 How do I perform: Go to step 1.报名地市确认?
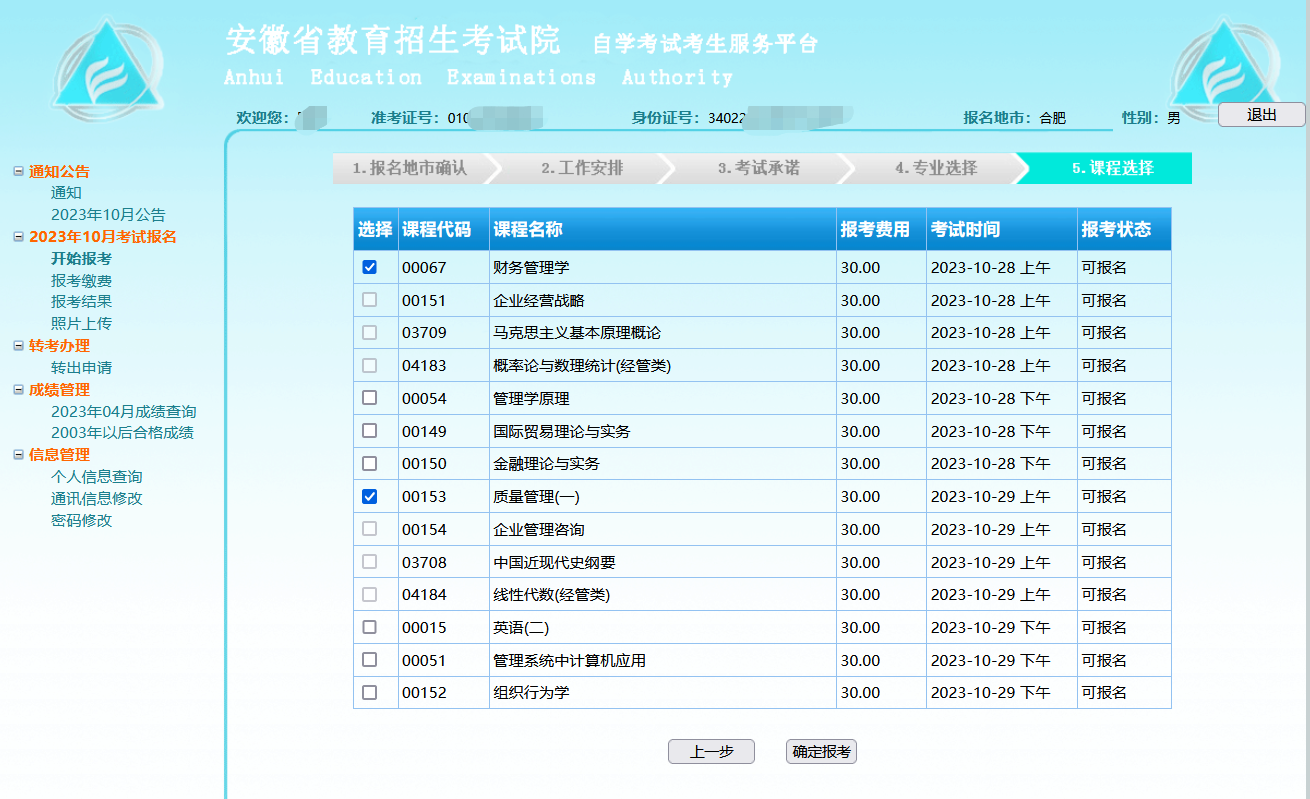[x=410, y=168]
